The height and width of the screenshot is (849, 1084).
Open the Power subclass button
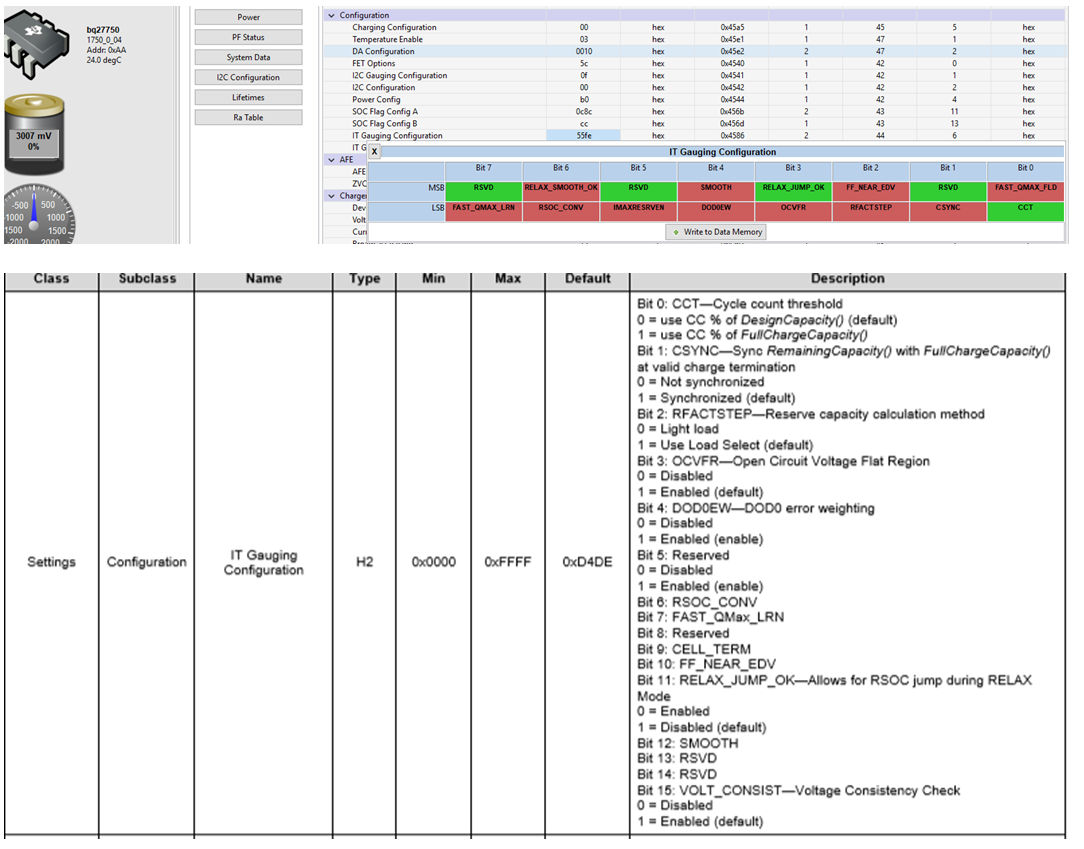(x=248, y=17)
